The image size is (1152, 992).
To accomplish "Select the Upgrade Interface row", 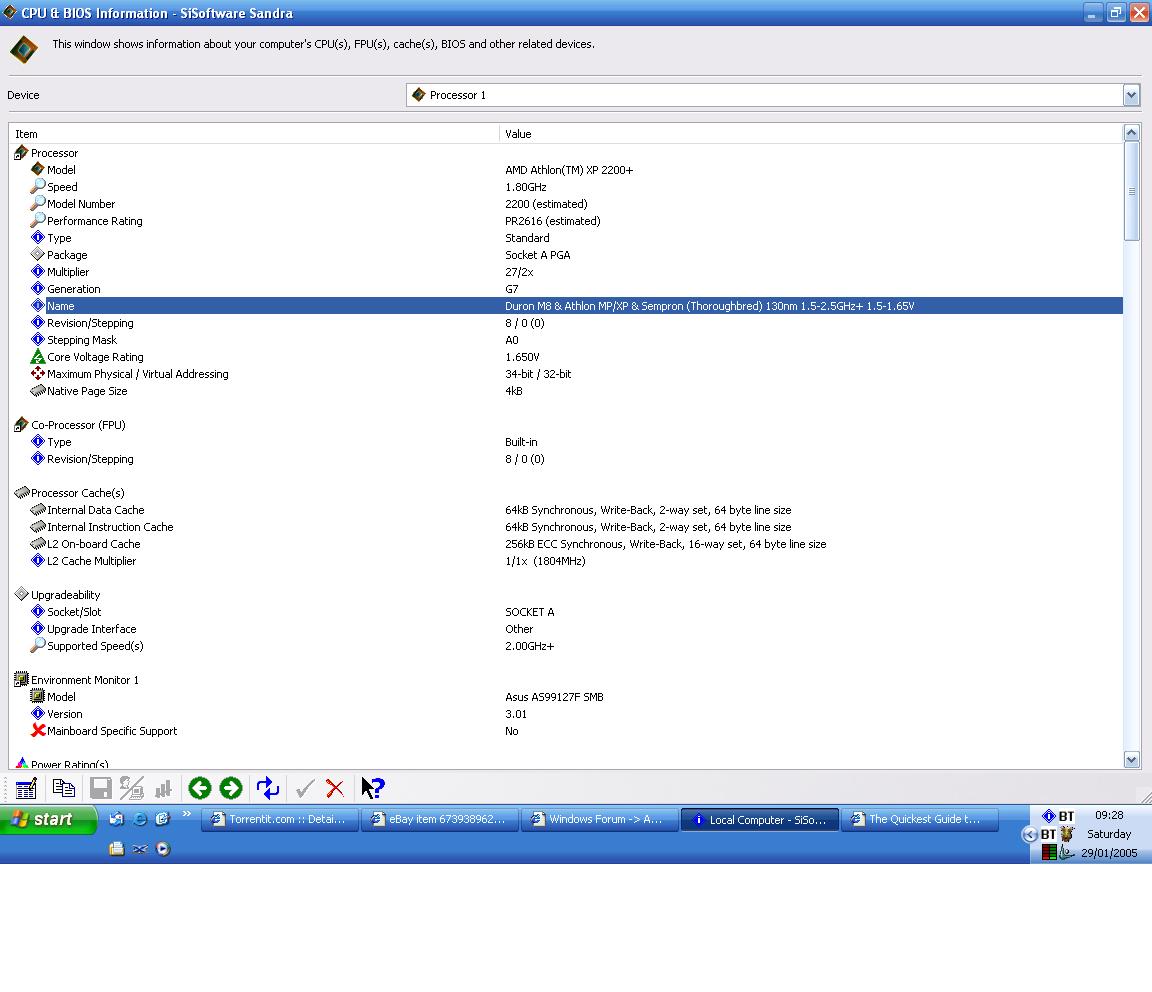I will [577, 629].
